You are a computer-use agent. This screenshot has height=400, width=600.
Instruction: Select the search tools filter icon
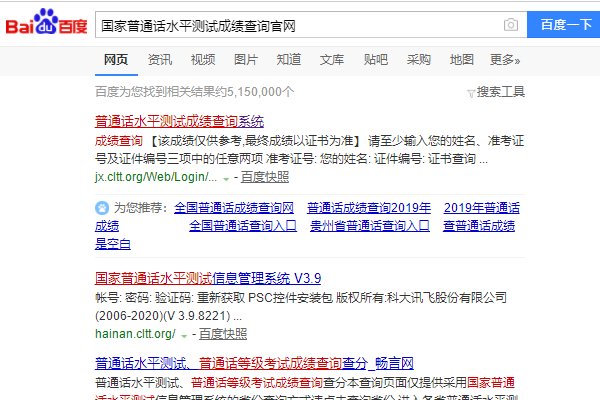coord(471,93)
